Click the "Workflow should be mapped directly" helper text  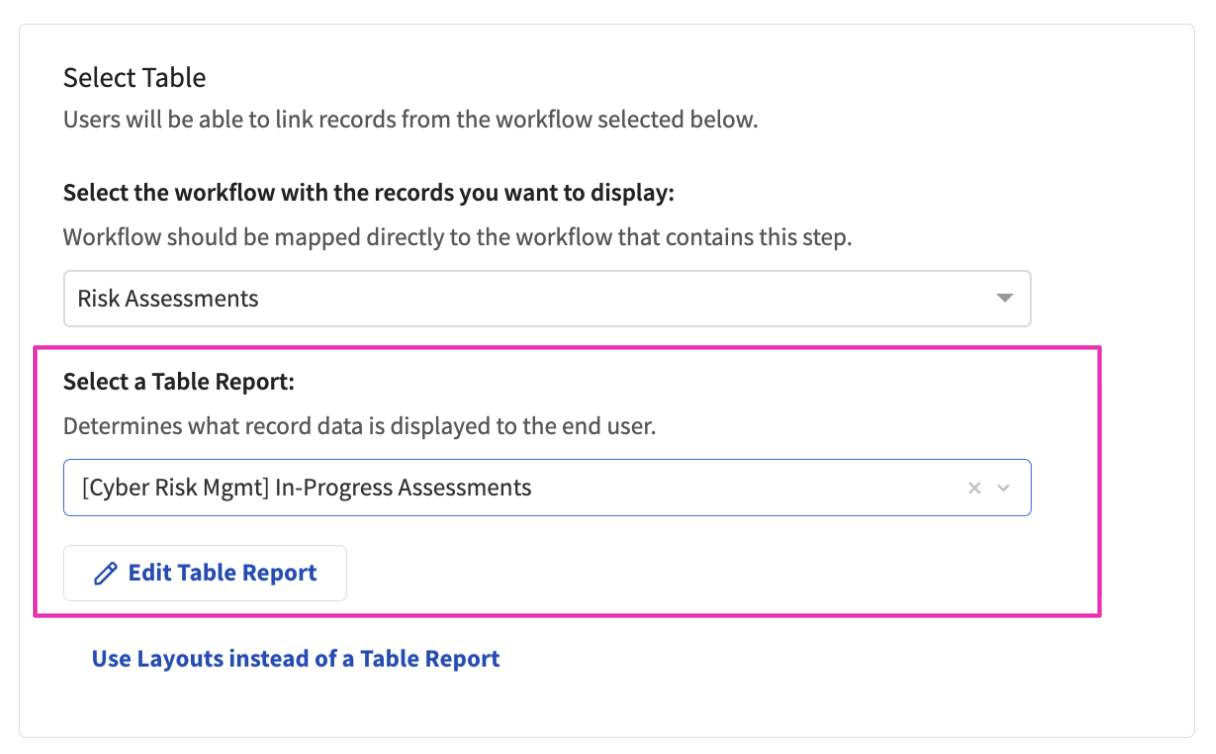coord(457,239)
